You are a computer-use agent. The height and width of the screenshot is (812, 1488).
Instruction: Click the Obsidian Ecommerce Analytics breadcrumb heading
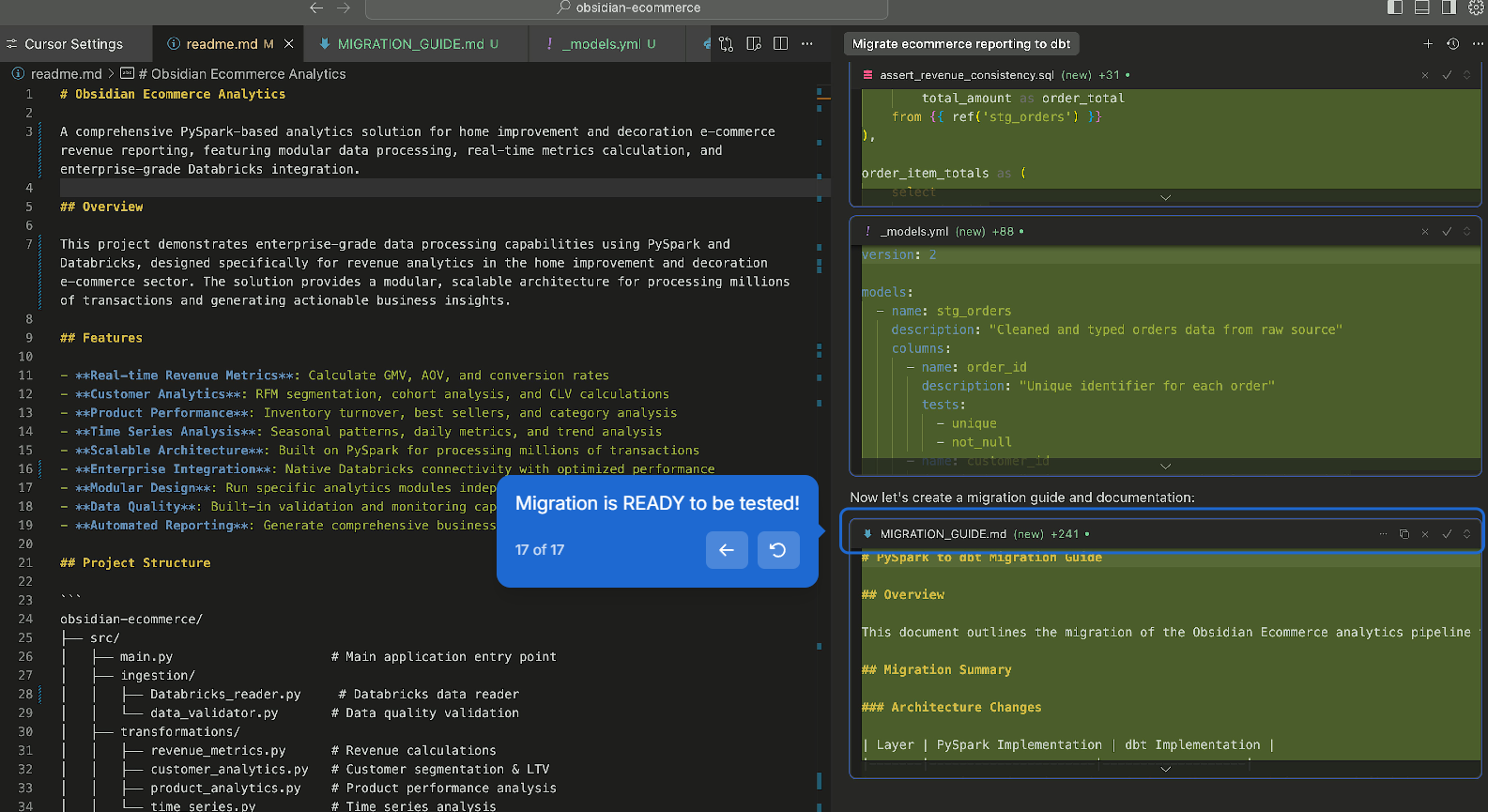click(241, 74)
